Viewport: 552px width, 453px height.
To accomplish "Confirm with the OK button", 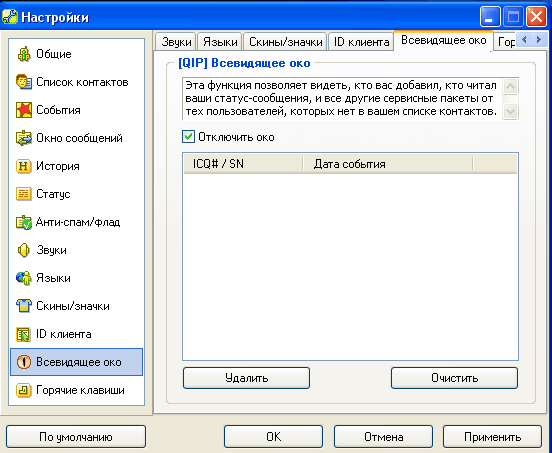I will 274,437.
